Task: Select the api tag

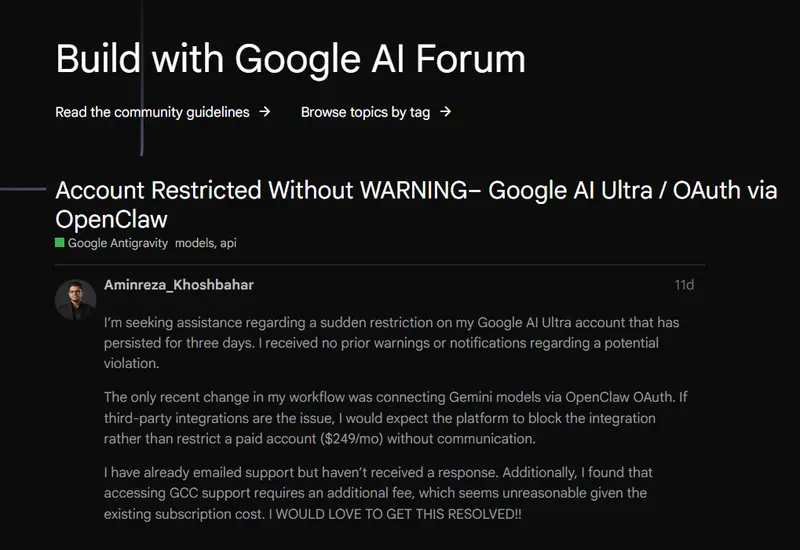Action: point(228,243)
